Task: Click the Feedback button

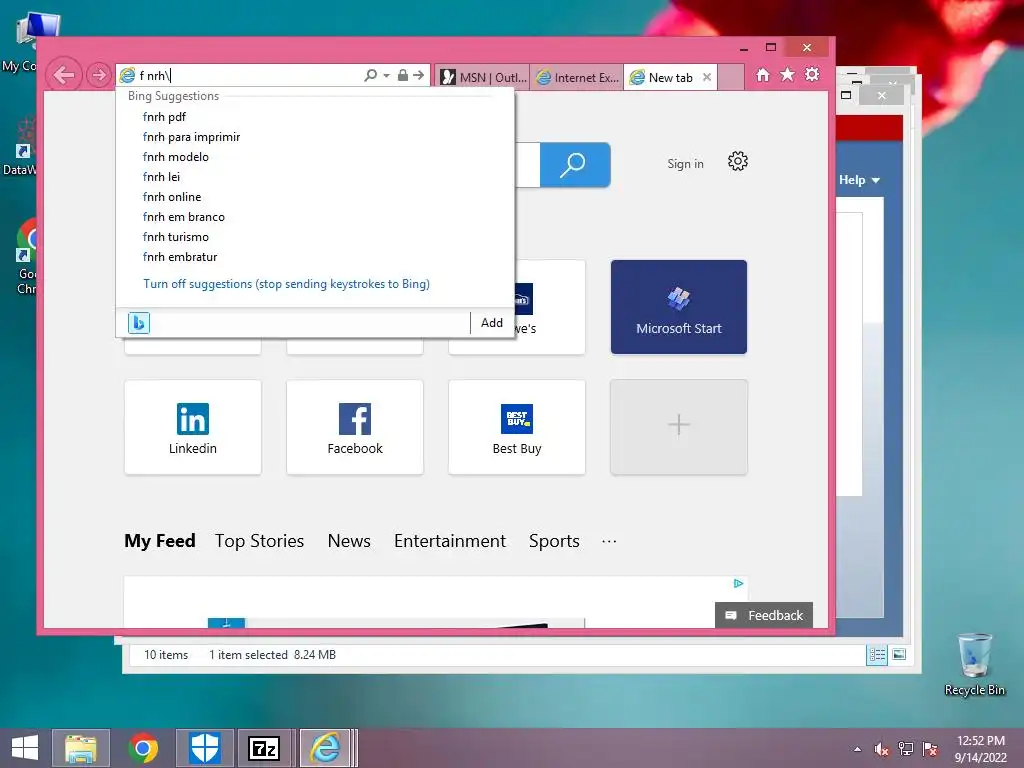Action: 764,615
